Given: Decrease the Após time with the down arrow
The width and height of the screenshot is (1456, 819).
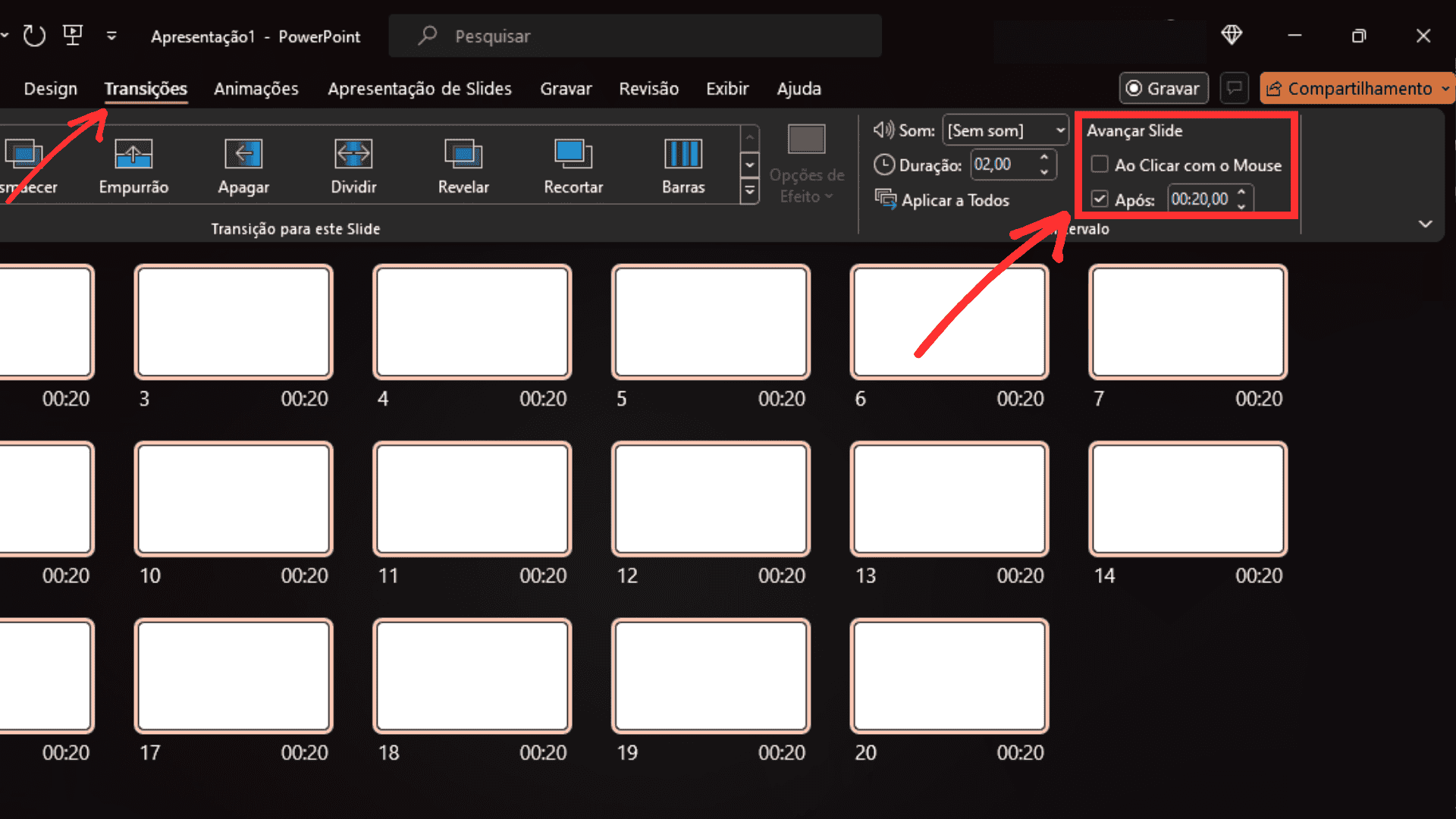Looking at the screenshot, I should tap(1241, 206).
